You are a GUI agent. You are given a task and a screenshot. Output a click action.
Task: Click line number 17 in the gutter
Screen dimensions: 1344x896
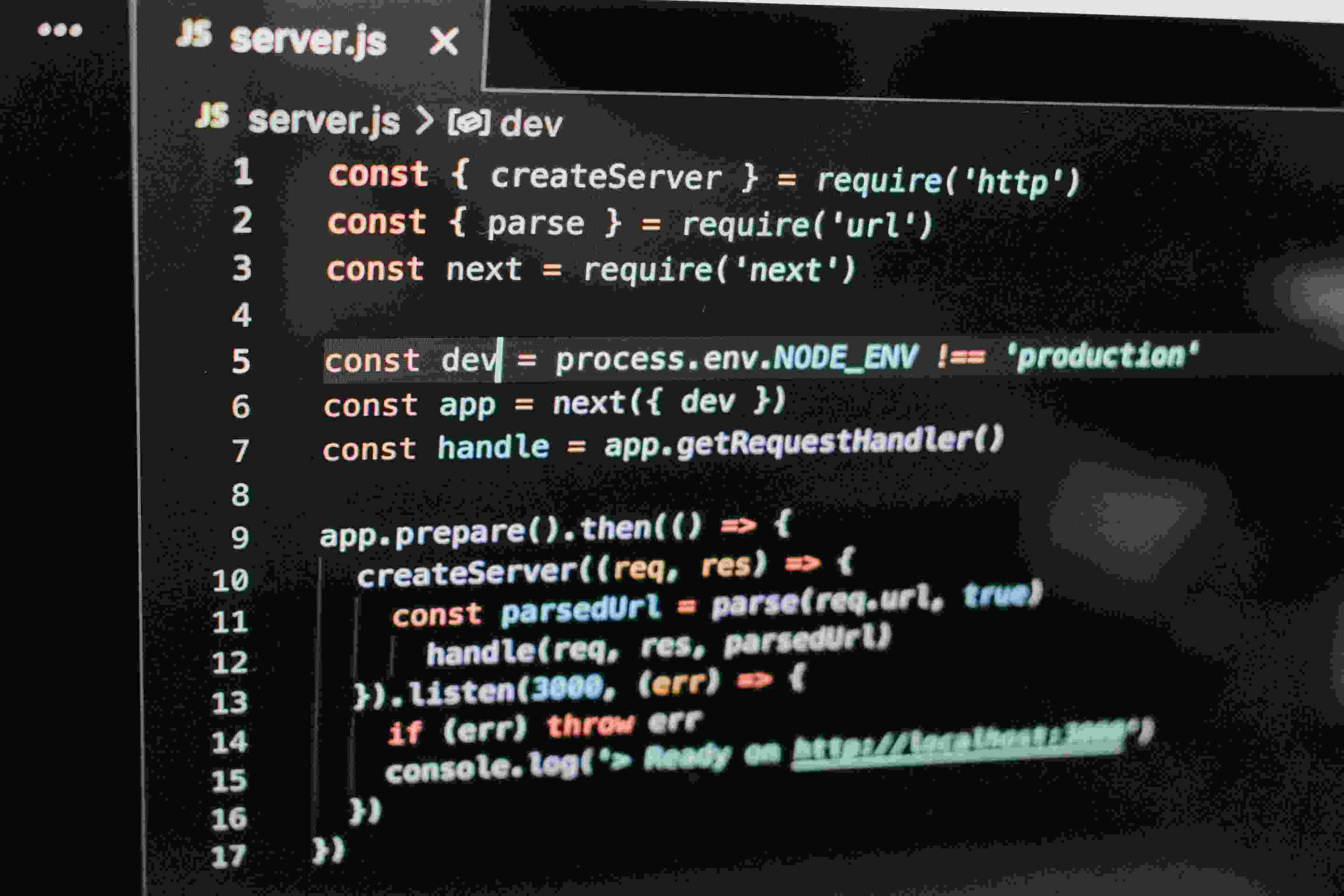click(x=228, y=856)
